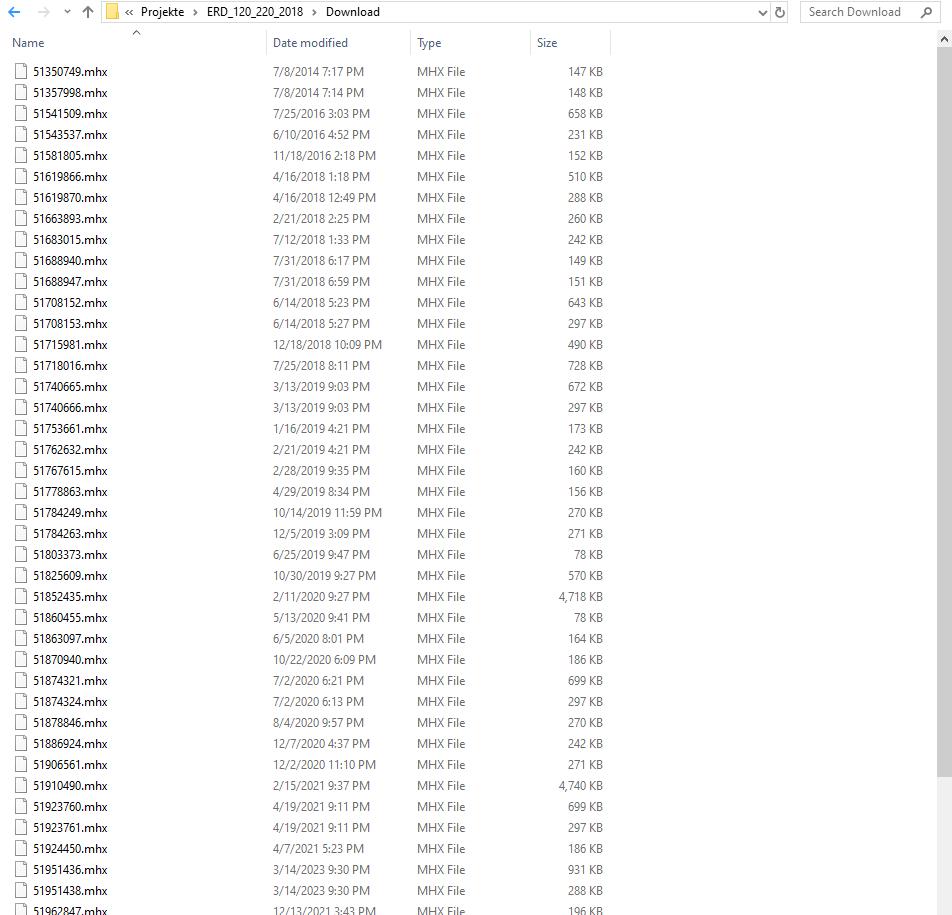Image resolution: width=952 pixels, height=915 pixels.
Task: Expand hidden path chevrons in address bar
Action: [x=129, y=12]
